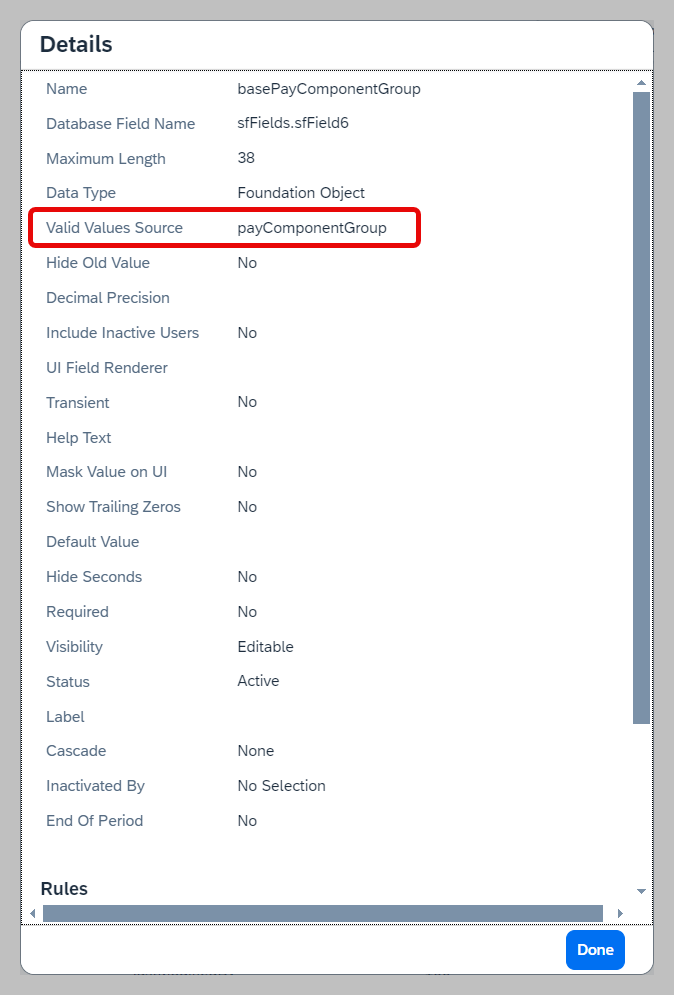Click the End Of Period label
The width and height of the screenshot is (674, 995).
(95, 820)
